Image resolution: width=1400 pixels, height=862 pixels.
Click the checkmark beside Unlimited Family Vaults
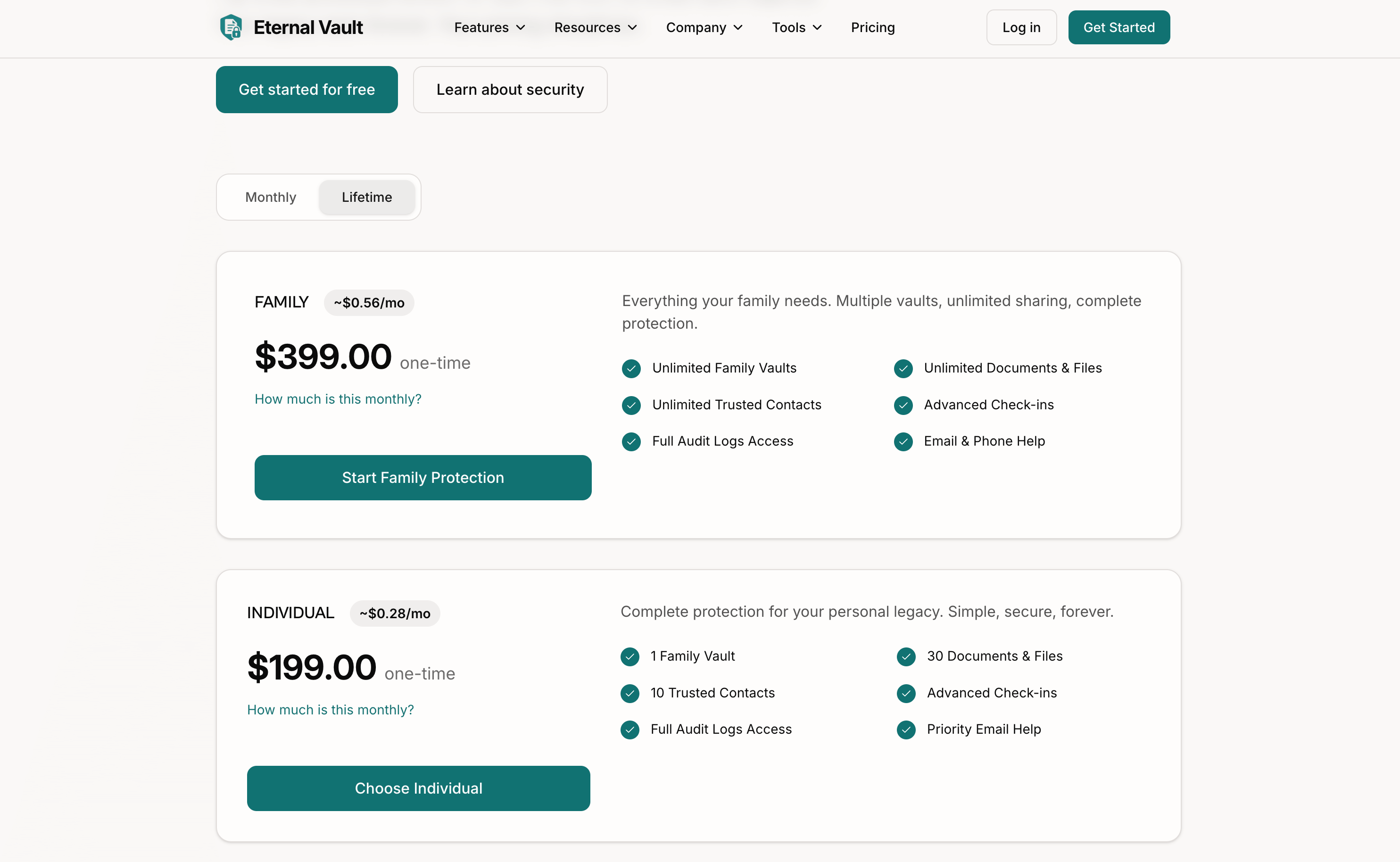pyautogui.click(x=631, y=368)
